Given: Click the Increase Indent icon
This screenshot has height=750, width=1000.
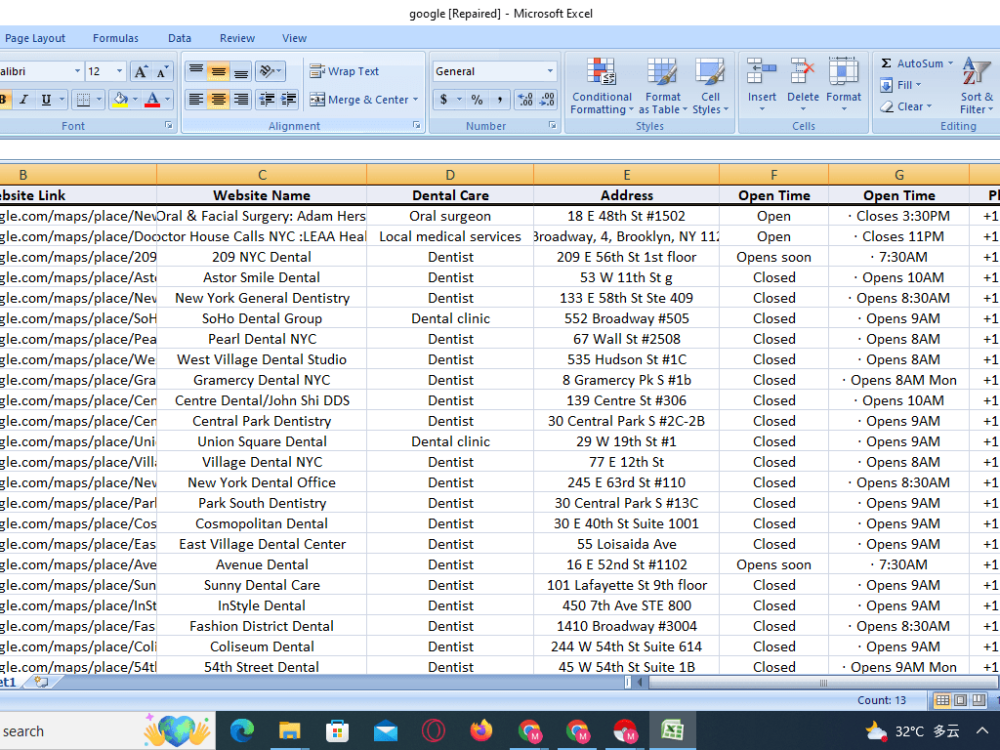Looking at the screenshot, I should click(x=289, y=99).
